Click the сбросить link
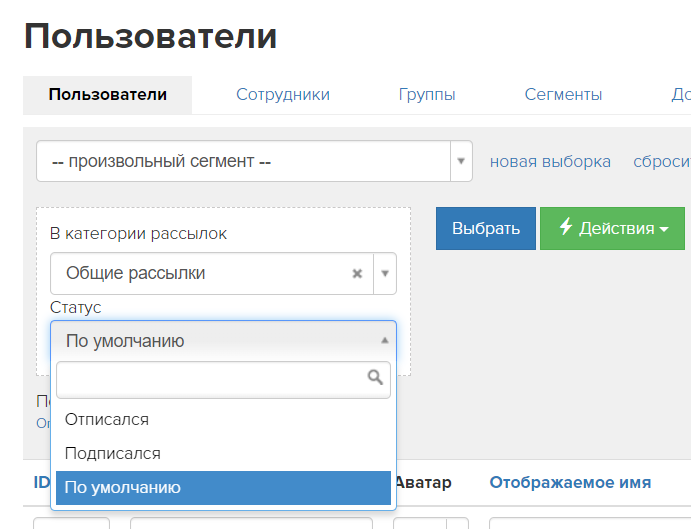Image resolution: width=691 pixels, height=529 pixels. [x=662, y=162]
